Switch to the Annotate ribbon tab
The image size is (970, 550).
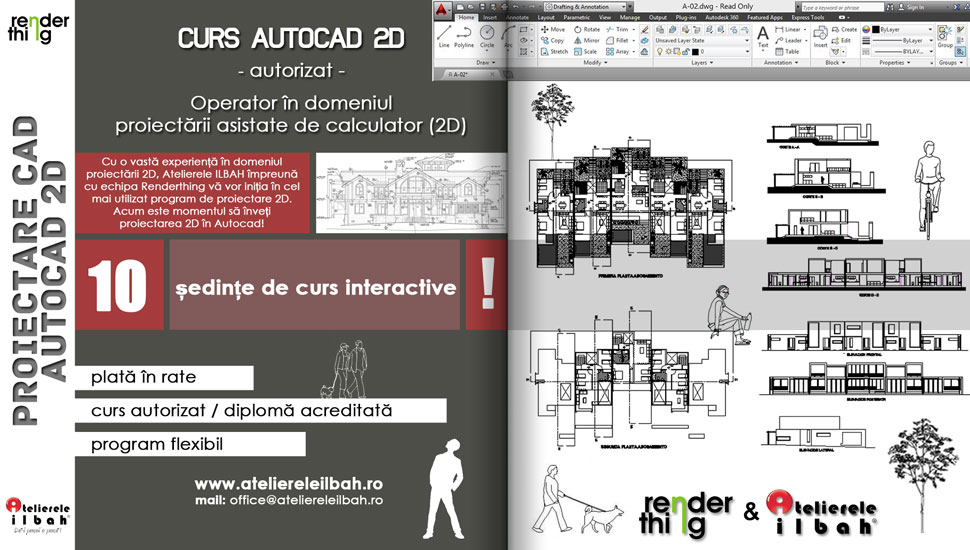(x=517, y=17)
